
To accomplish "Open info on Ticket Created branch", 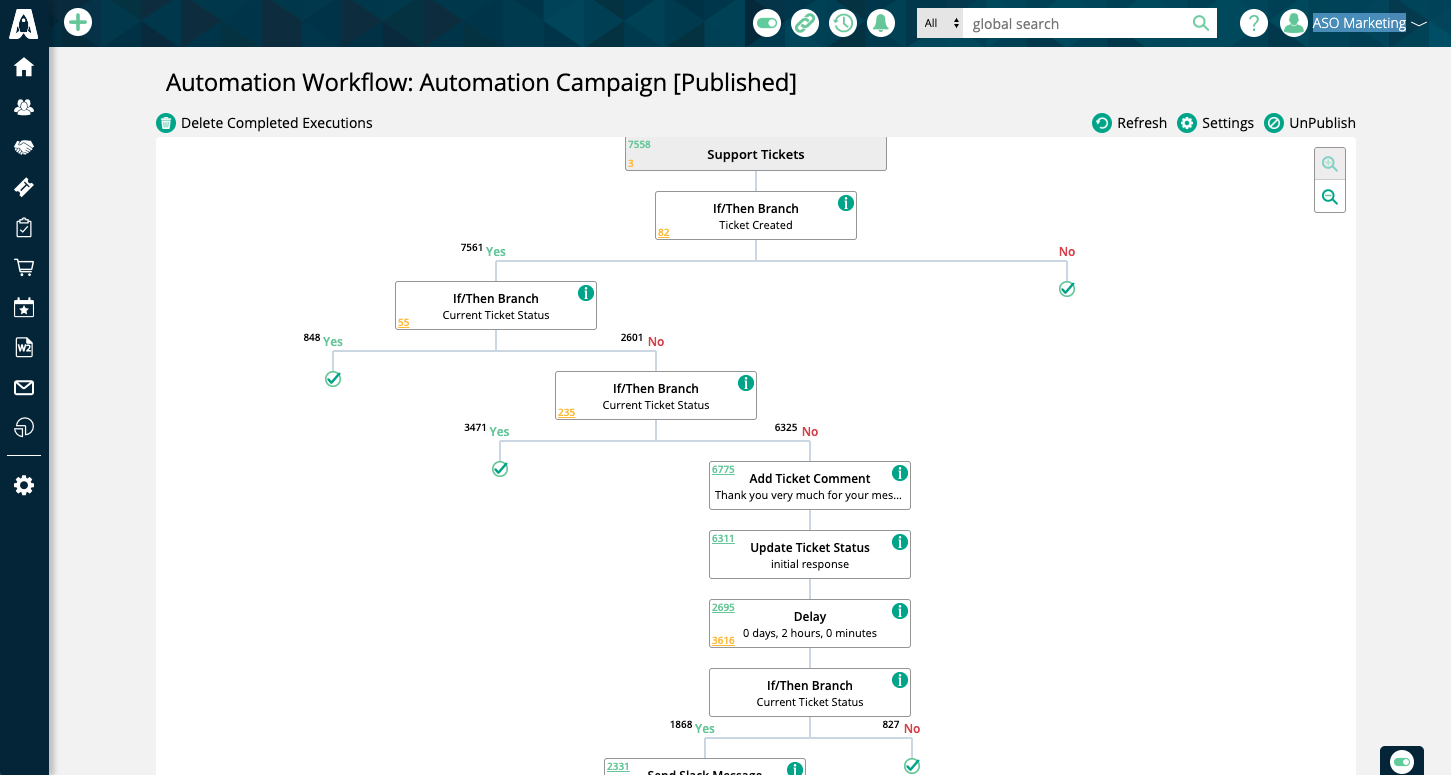I will [x=846, y=203].
